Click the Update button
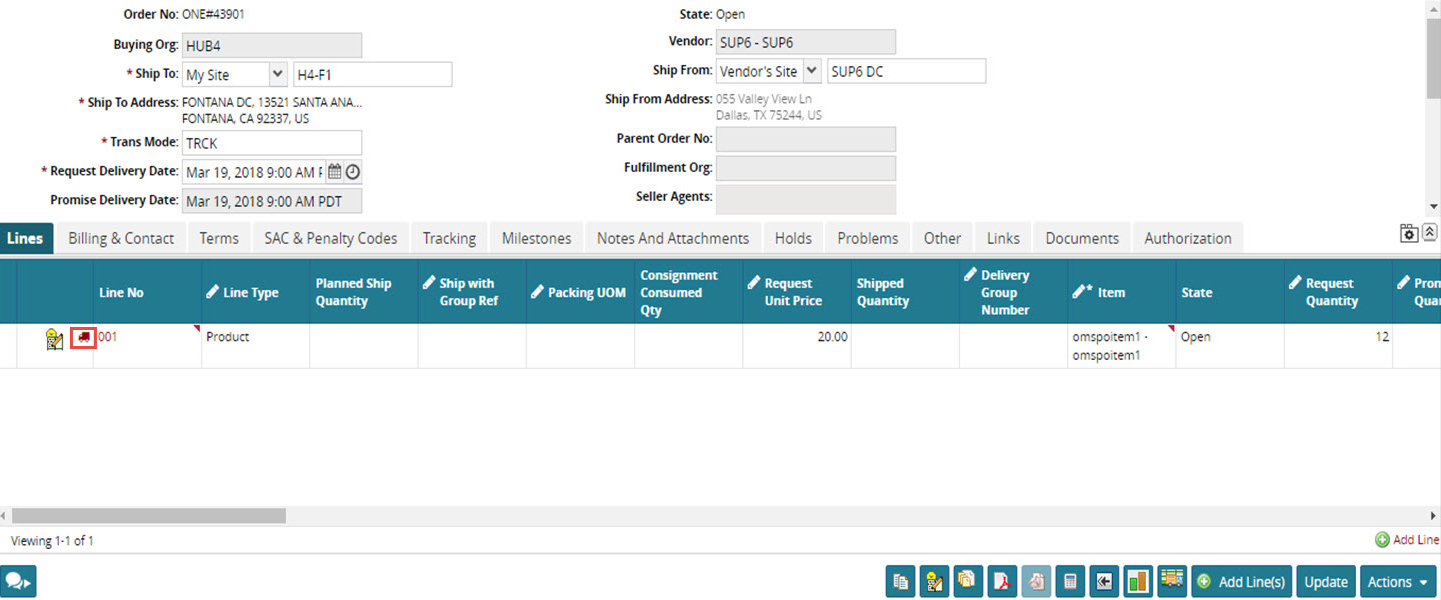Screen dimensions: 1441x600 (1326, 582)
